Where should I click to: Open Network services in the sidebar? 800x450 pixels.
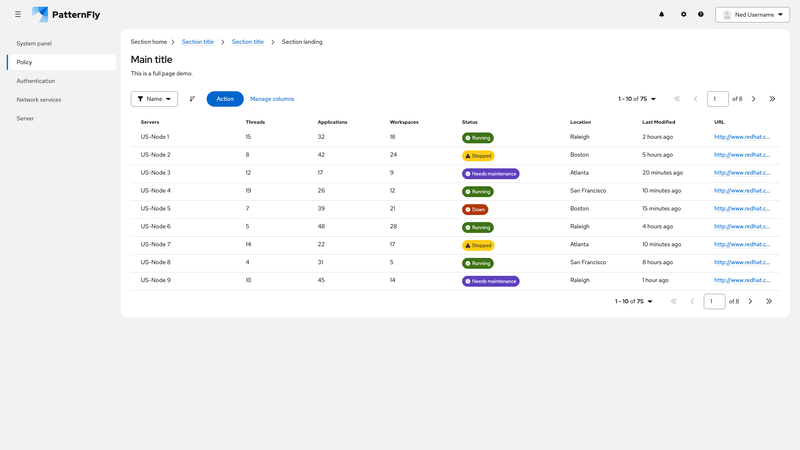(61, 99)
